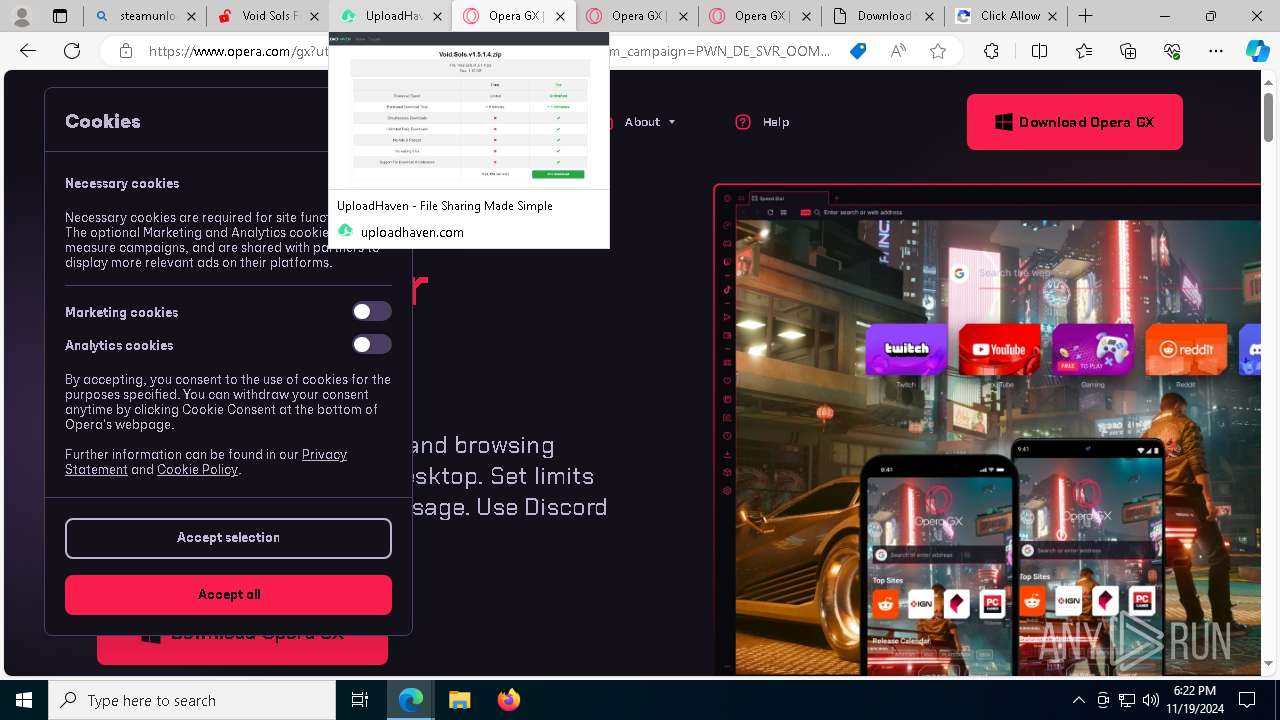The width and height of the screenshot is (1280, 720).
Task: Open the Collections icon
Action: 1128,51
